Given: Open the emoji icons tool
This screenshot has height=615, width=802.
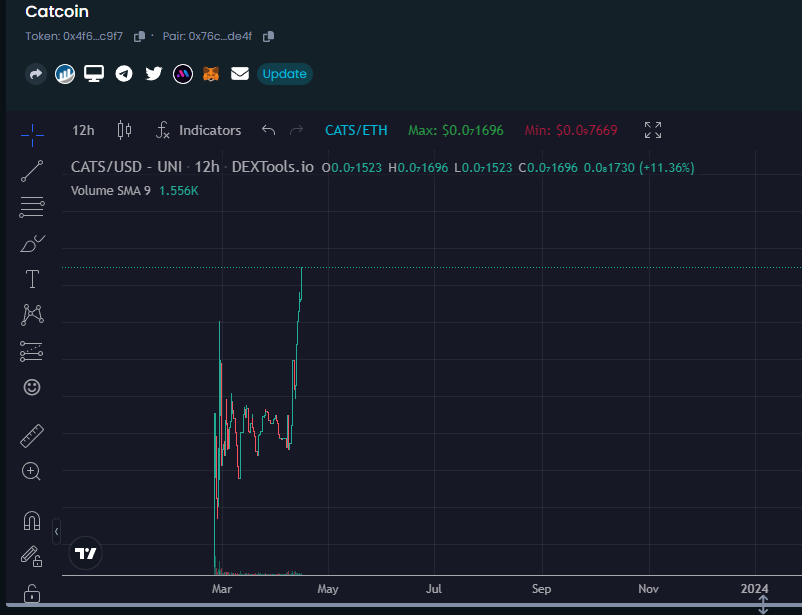Looking at the screenshot, I should [32, 387].
